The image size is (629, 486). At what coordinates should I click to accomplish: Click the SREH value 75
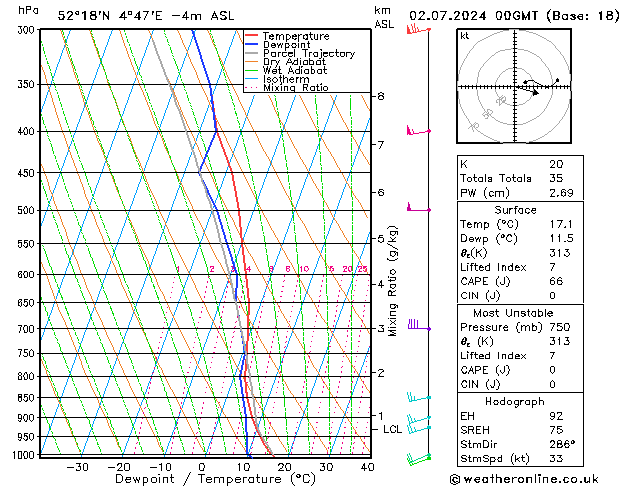556,430
